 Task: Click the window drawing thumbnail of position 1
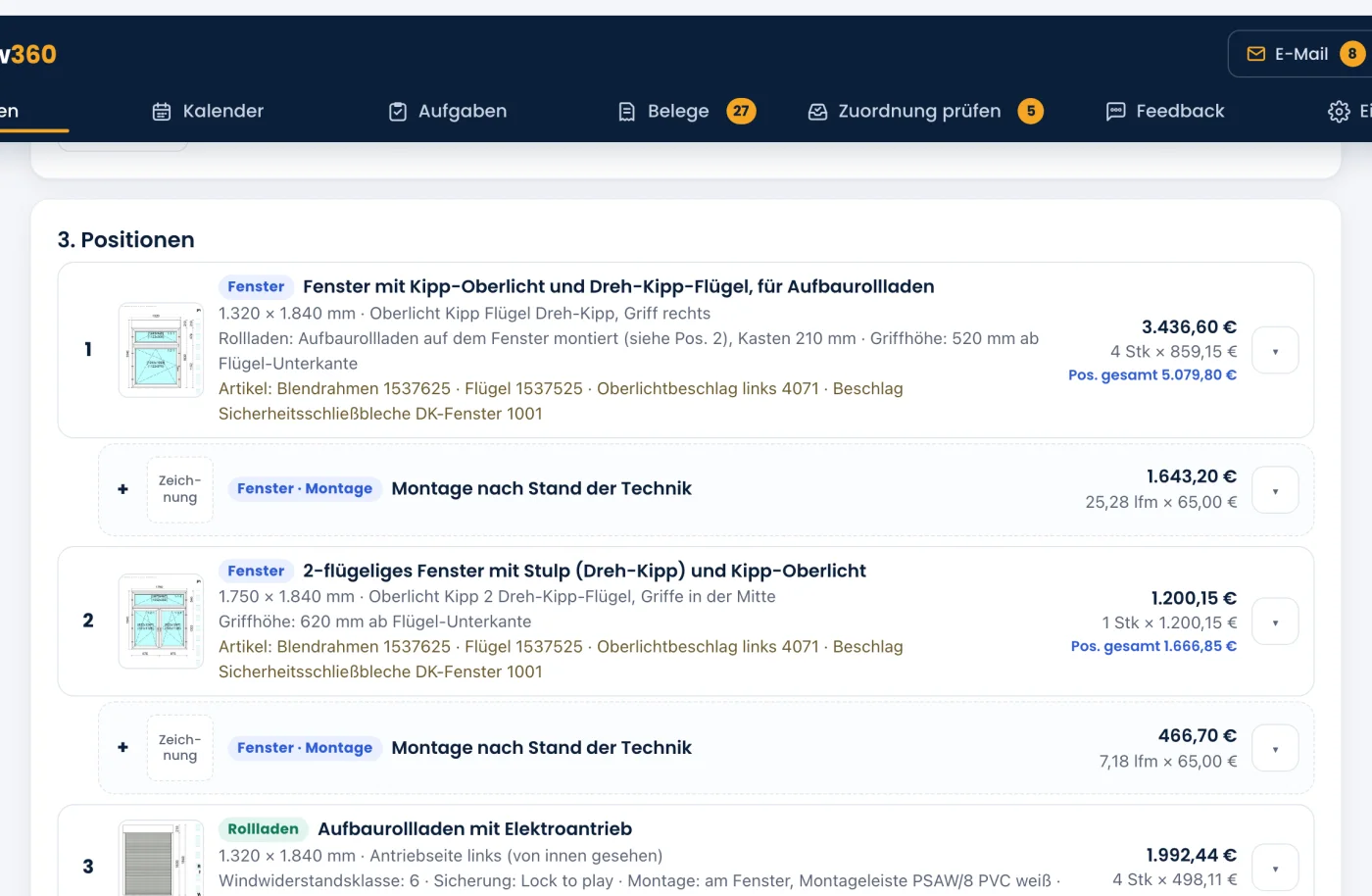coord(161,350)
